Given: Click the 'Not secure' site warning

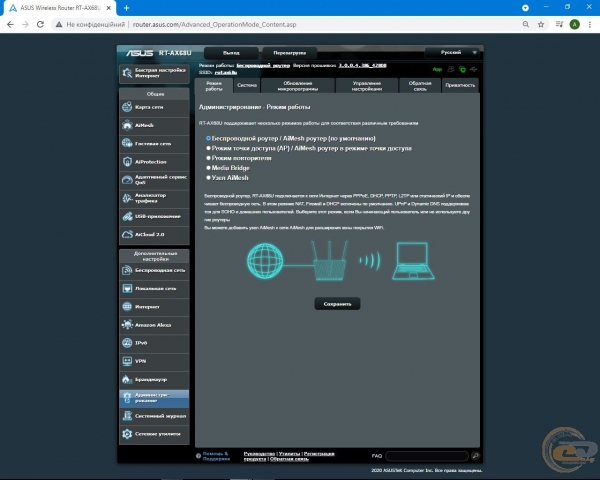Looking at the screenshot, I should (x=91, y=24).
